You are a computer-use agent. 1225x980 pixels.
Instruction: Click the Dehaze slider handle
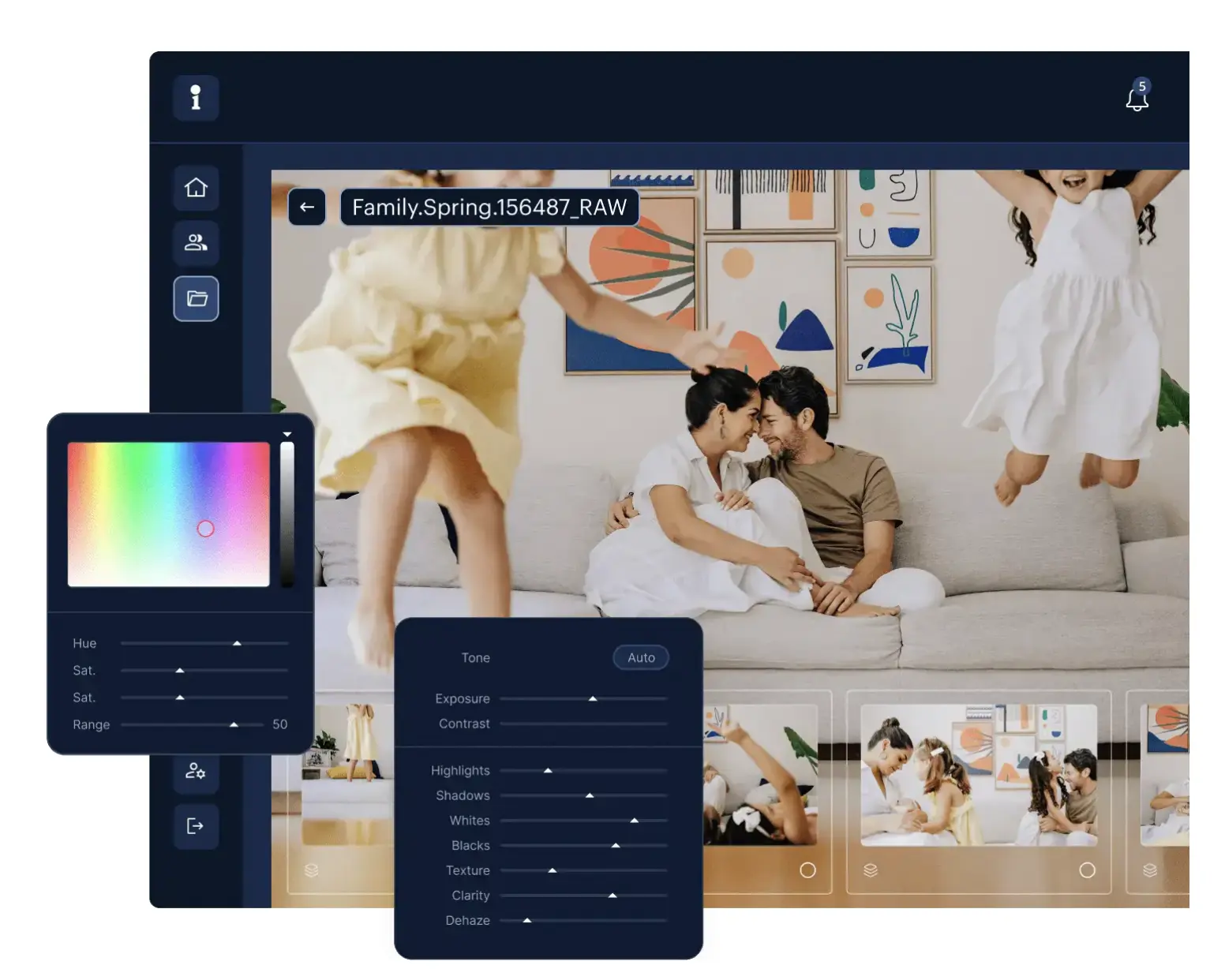527,920
